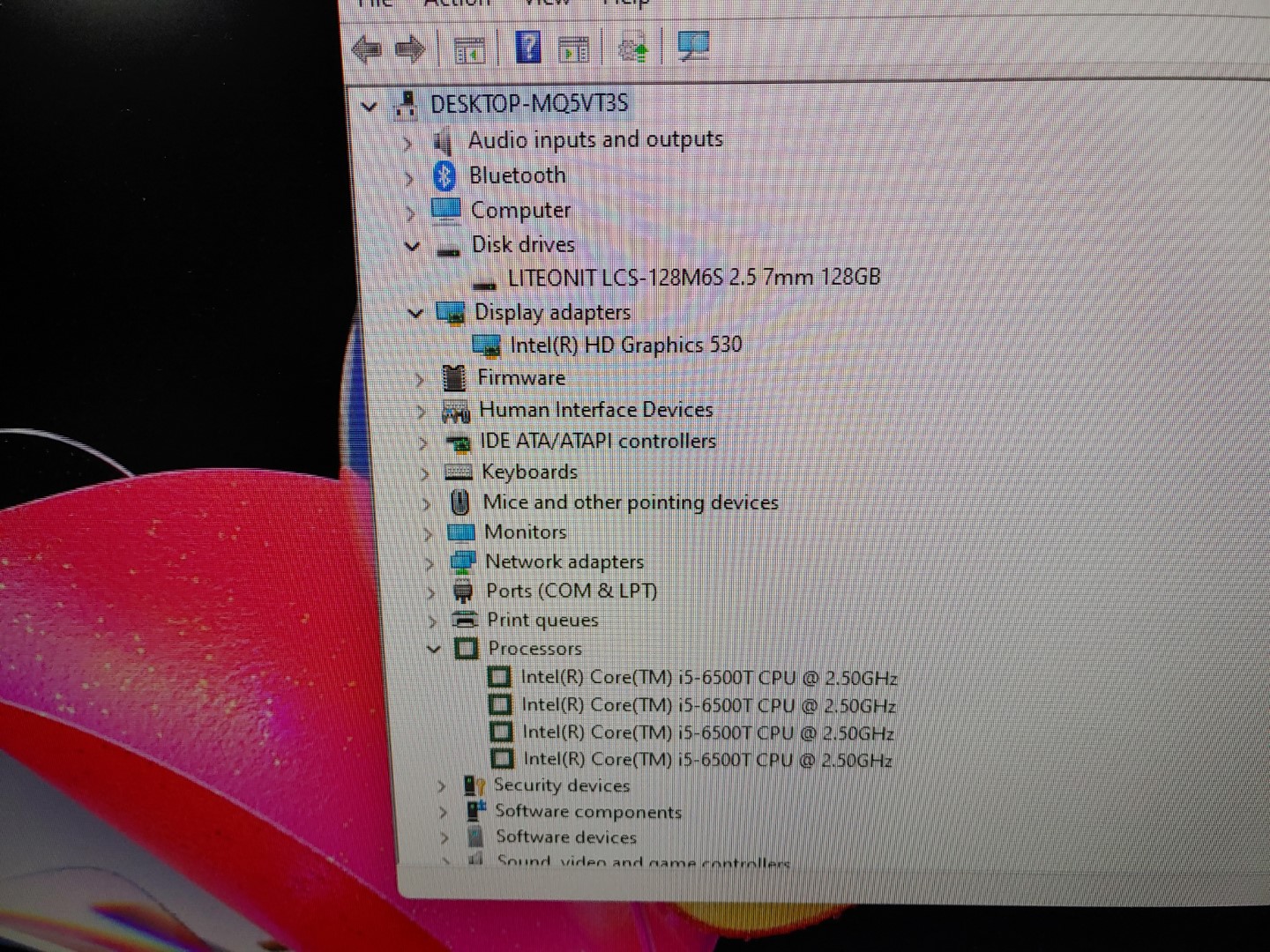The height and width of the screenshot is (952, 1270).
Task: Click the Mice and other pointing devices icon
Action: [459, 502]
